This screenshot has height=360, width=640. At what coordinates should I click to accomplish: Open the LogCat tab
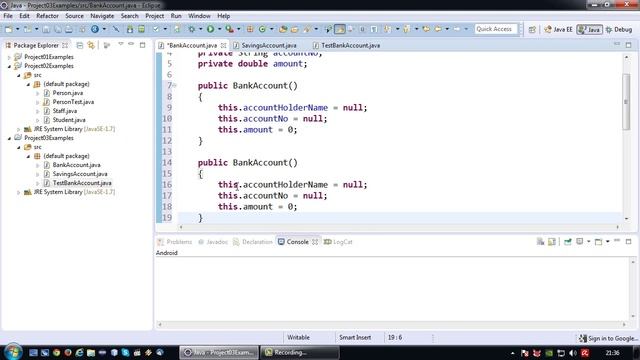click(338, 242)
